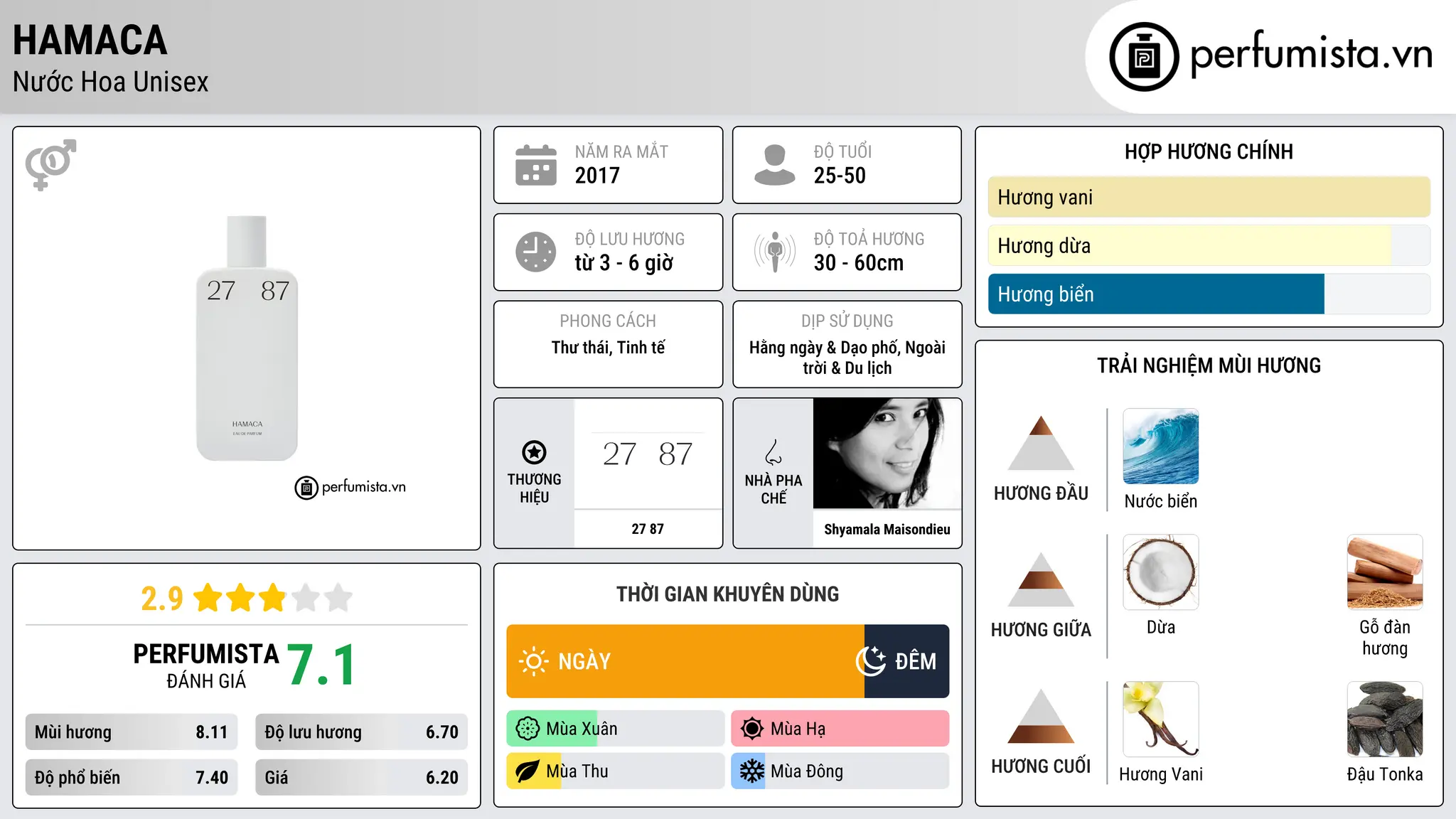Image resolution: width=1456 pixels, height=819 pixels.
Task: Click the Độ lưu hương 6.70 score row
Action: pos(362,732)
